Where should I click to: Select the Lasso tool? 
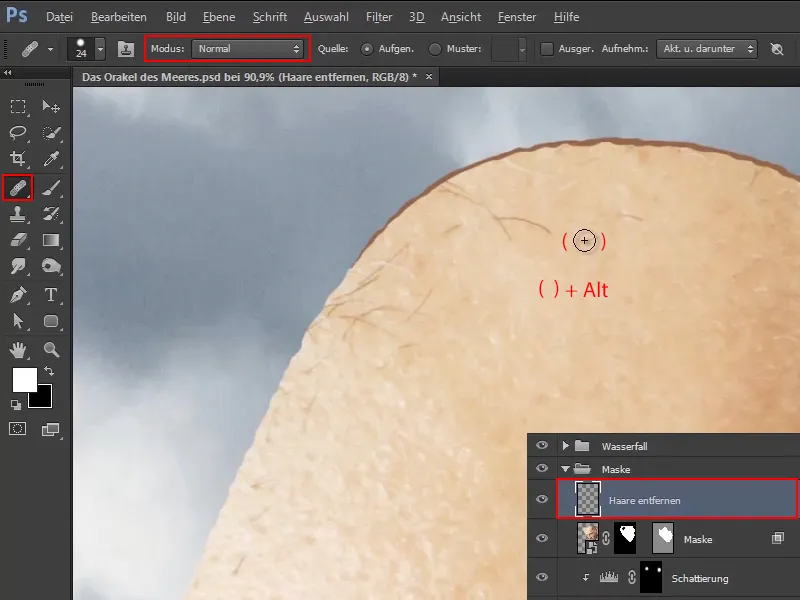point(18,133)
